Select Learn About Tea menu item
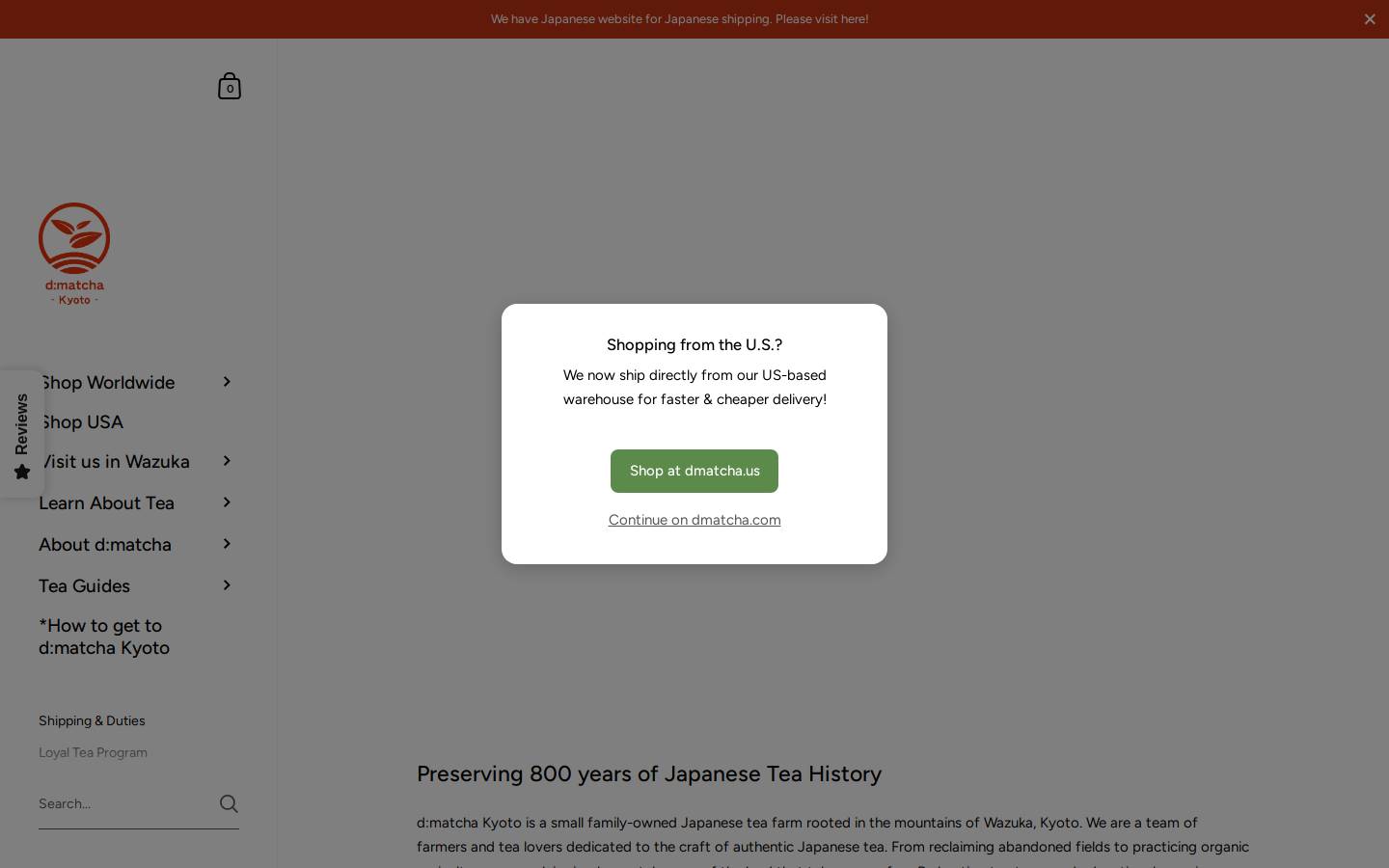The width and height of the screenshot is (1389, 868). (106, 502)
